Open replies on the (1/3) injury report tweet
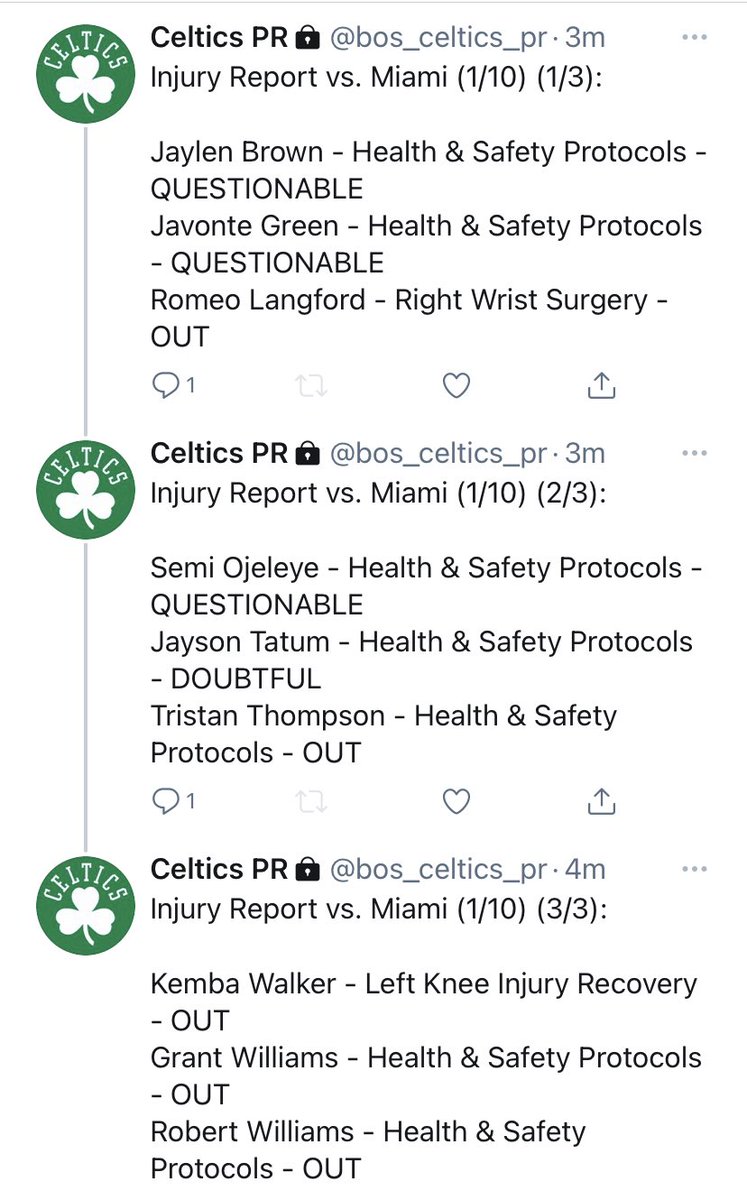Viewport: 747px width, 1200px height. (172, 385)
